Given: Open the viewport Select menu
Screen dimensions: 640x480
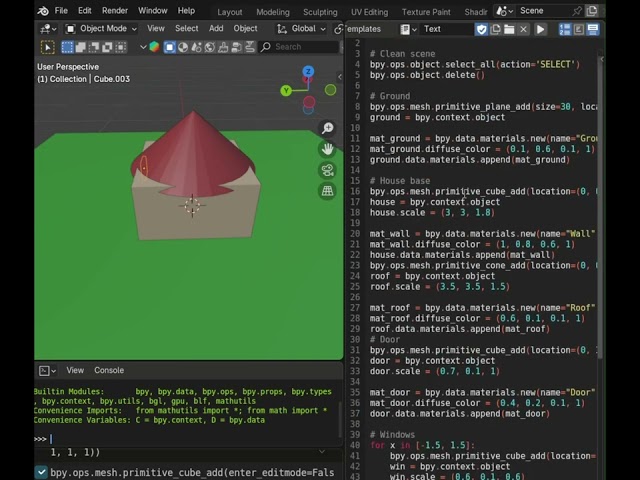Looking at the screenshot, I should [187, 29].
